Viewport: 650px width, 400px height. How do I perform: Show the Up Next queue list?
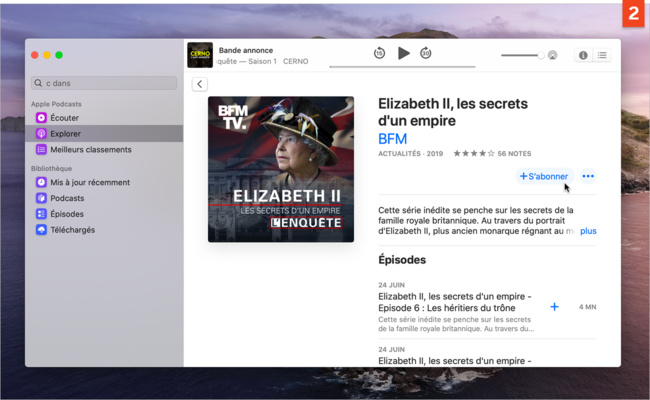602,55
